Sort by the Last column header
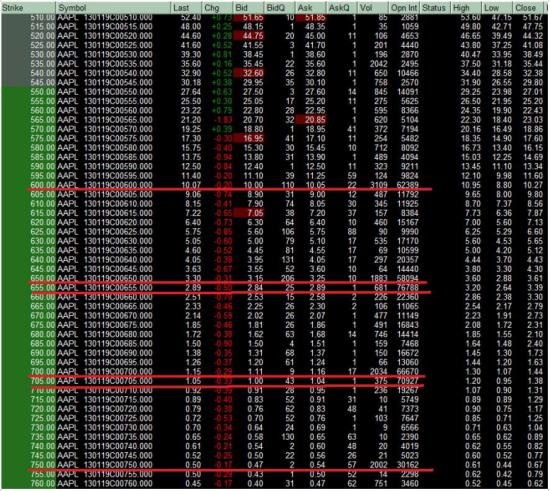The width and height of the screenshot is (550, 491). tap(187, 8)
